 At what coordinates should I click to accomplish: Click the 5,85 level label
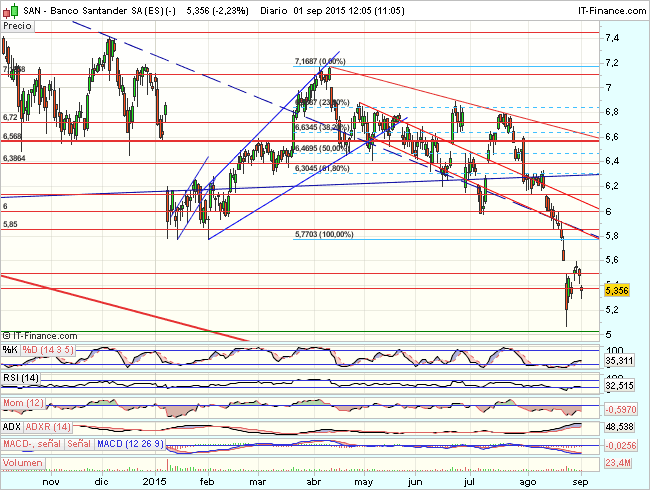pos(10,224)
